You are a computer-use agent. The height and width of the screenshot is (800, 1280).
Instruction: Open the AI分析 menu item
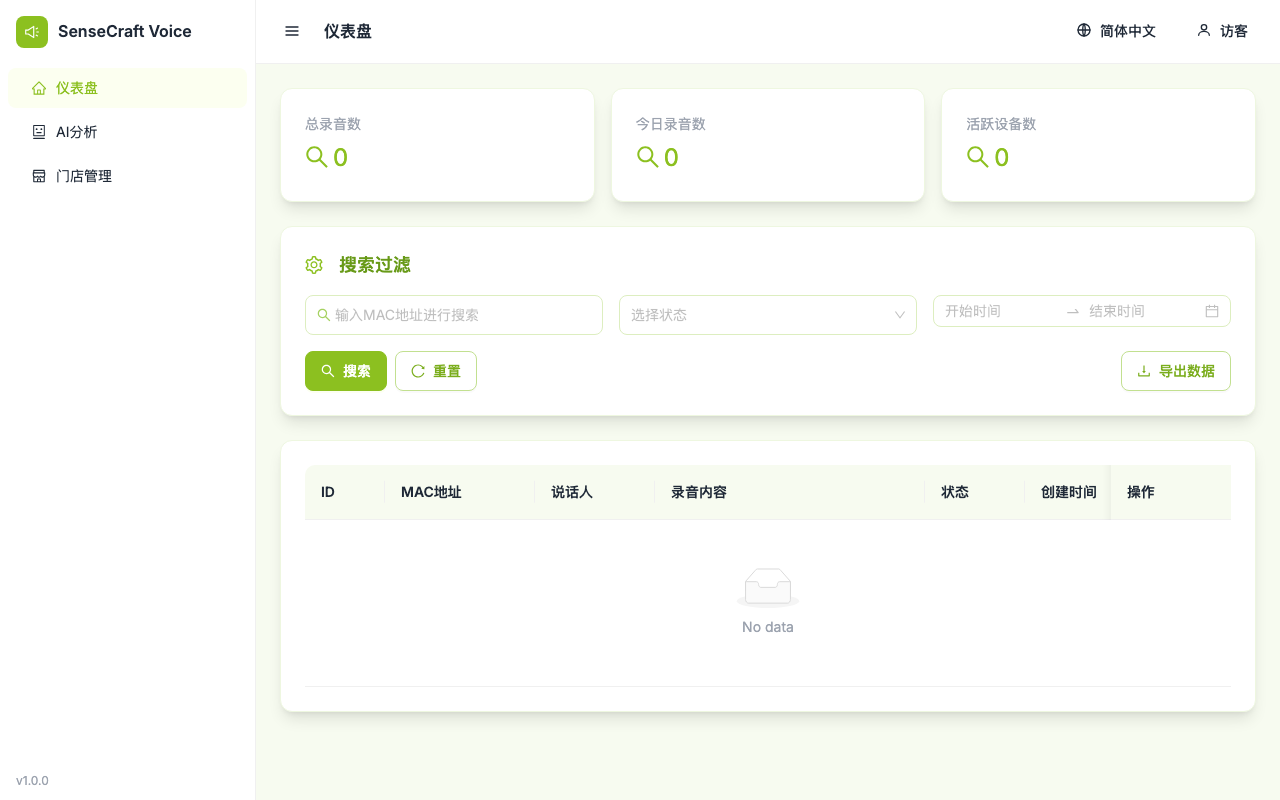[x=127, y=132]
